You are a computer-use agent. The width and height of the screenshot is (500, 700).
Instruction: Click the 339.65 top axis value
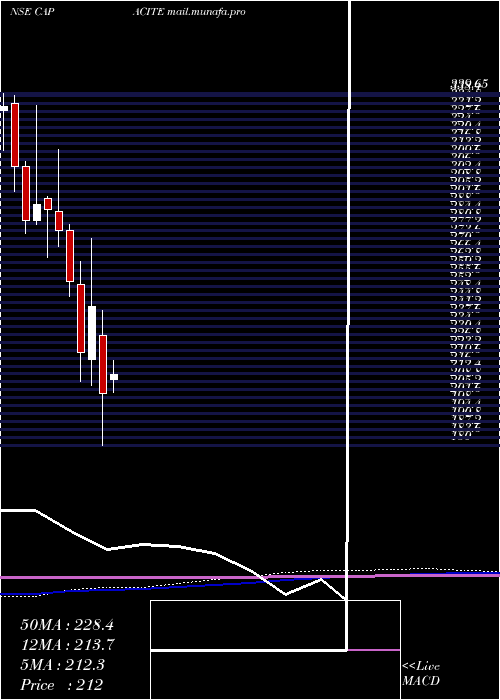tap(469, 83)
